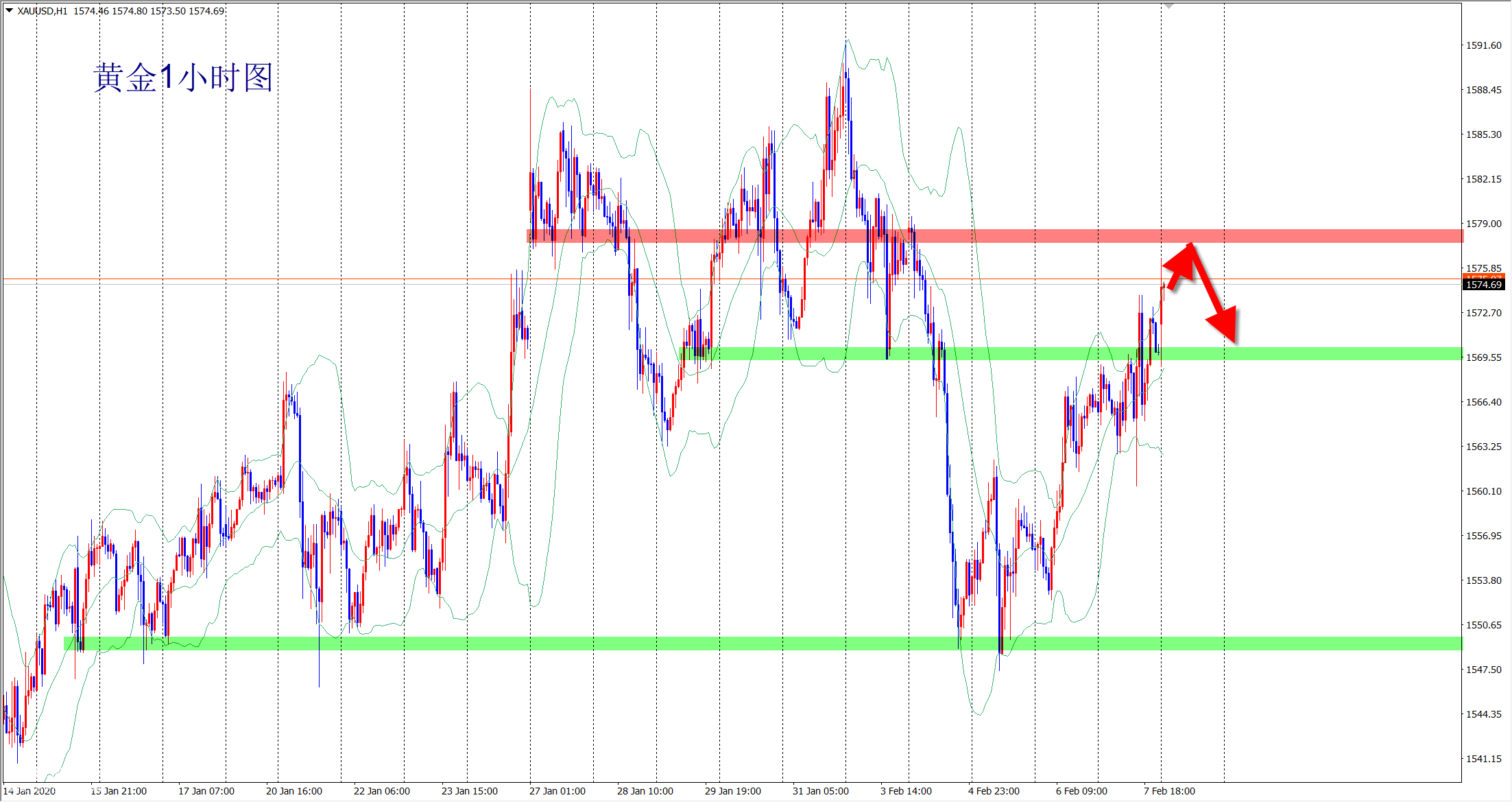Select the red upward arrow drawing
This screenshot has height=802, width=1512.
click(x=1181, y=266)
